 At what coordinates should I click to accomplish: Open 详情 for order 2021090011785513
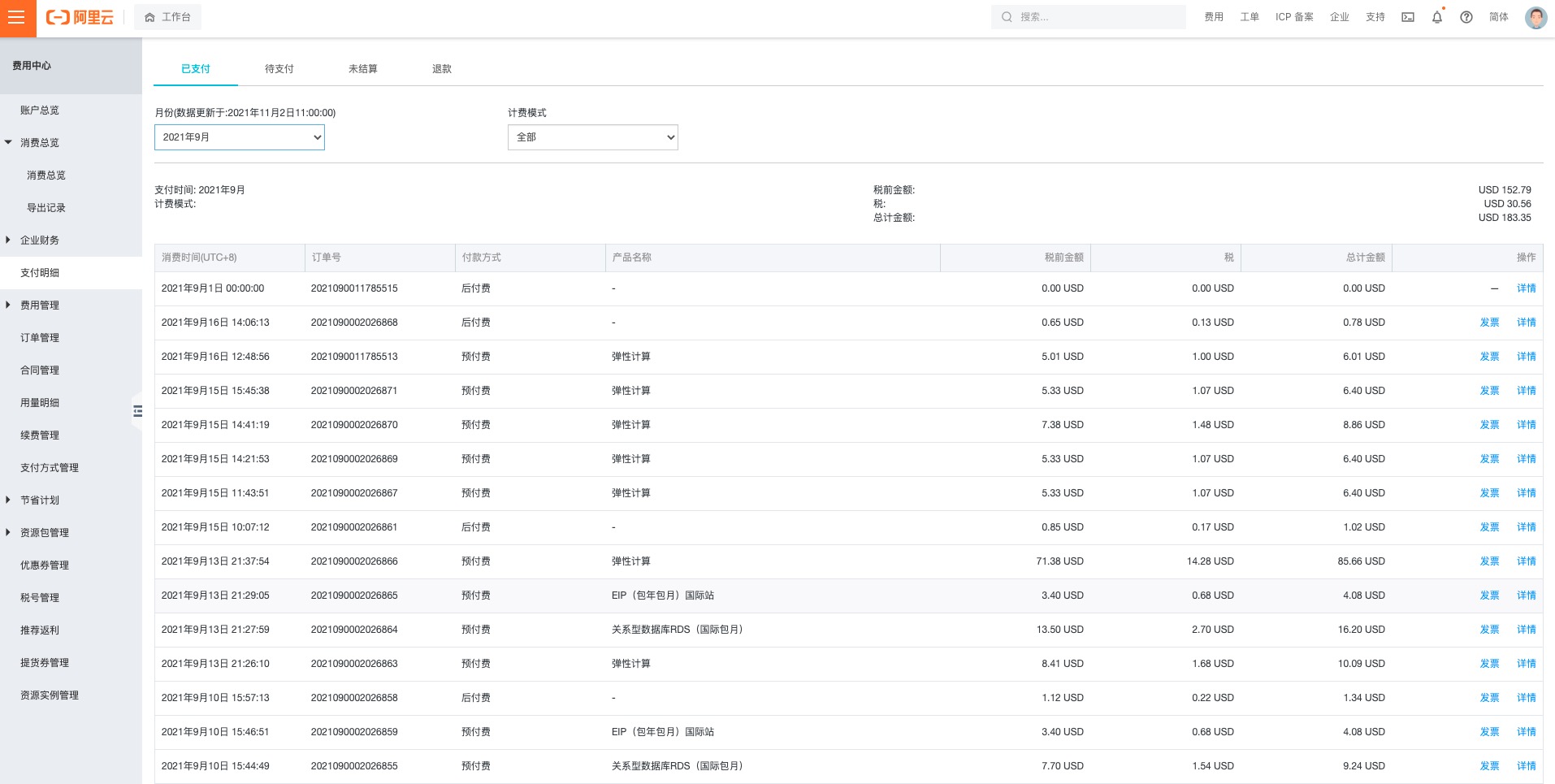pos(1526,357)
